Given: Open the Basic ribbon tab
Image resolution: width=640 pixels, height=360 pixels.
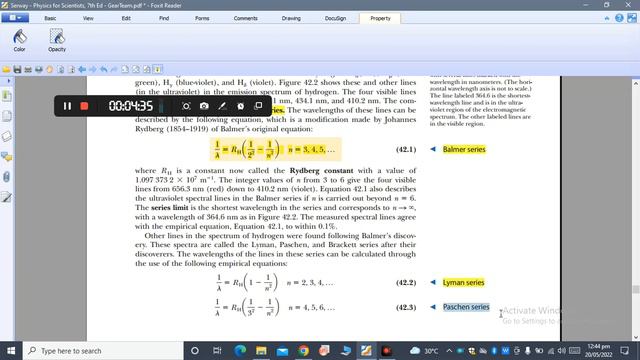Looking at the screenshot, I should pos(50,18).
